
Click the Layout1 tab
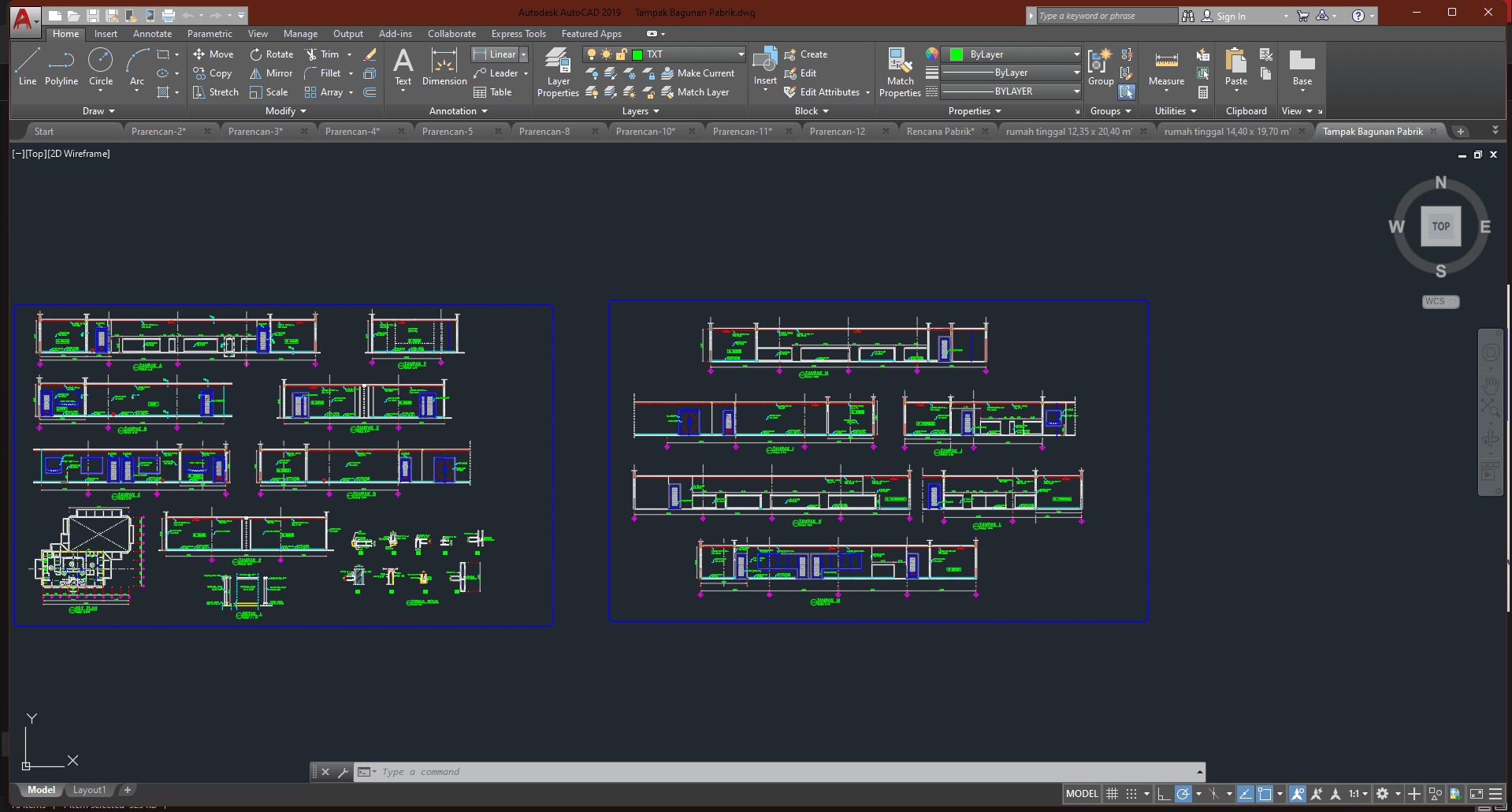coord(89,790)
